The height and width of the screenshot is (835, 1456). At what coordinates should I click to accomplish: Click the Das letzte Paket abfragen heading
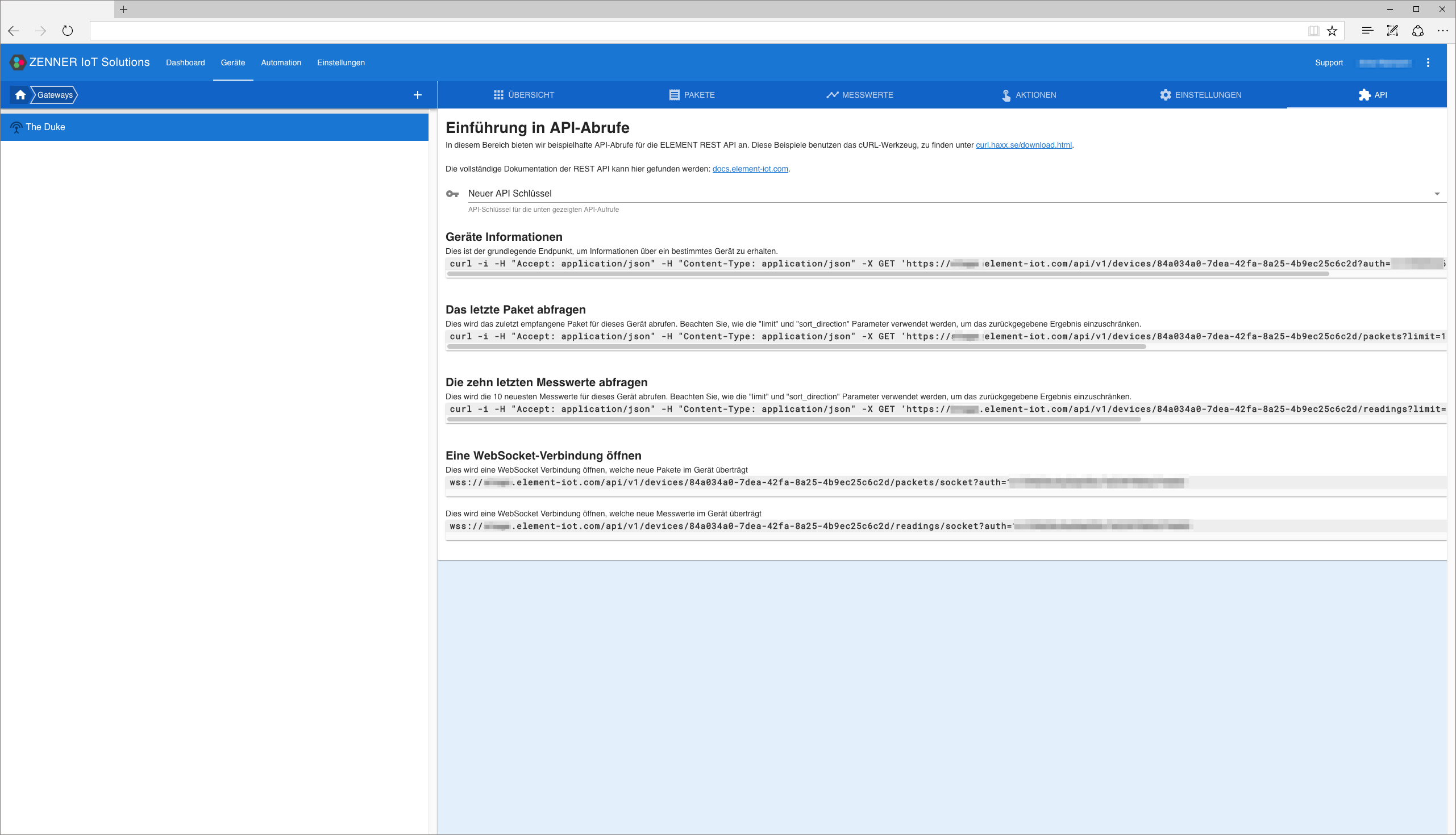(515, 310)
